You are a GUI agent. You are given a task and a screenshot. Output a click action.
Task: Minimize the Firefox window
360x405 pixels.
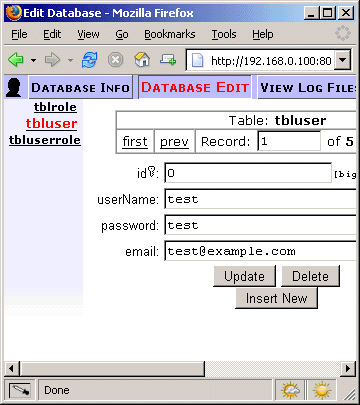pyautogui.click(x=311, y=13)
